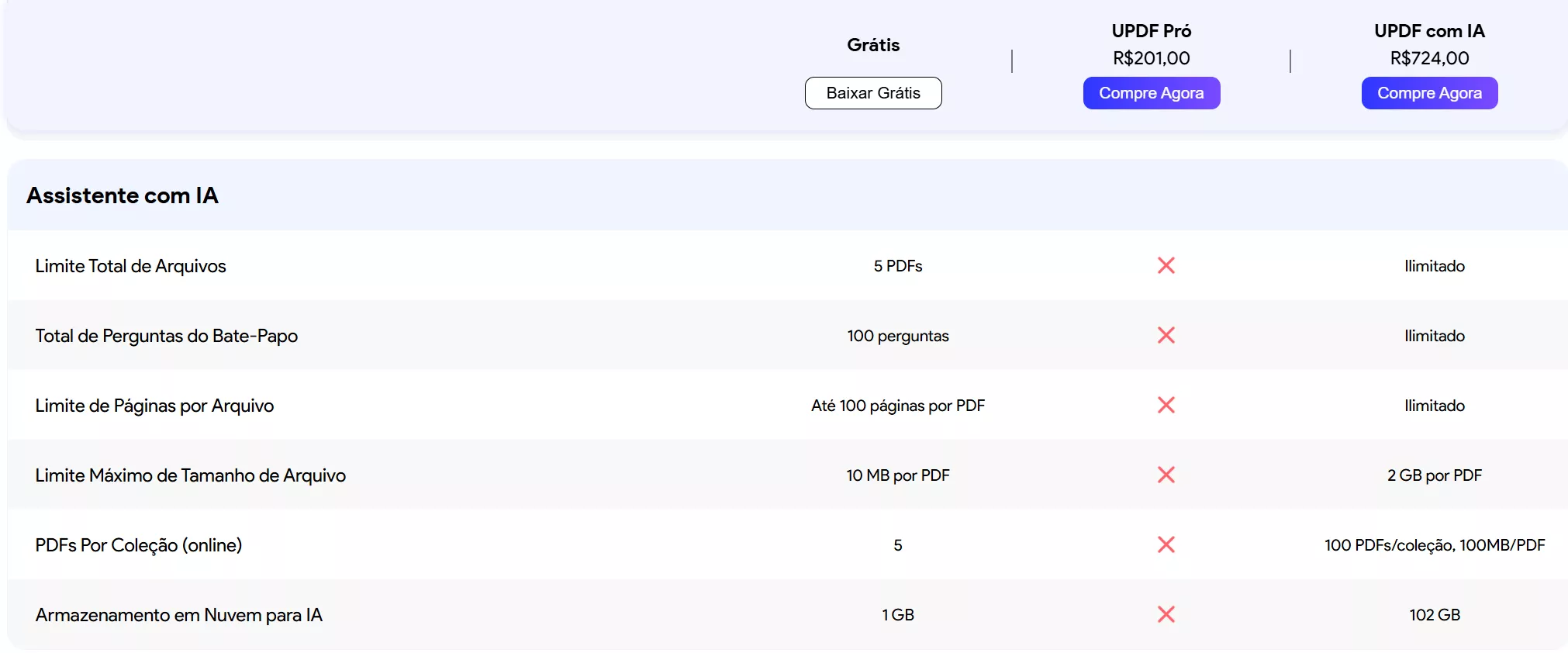Screen dimensions: 1568x653
Task: Click Ilimitado in Total de Perguntas row
Action: click(x=1435, y=336)
